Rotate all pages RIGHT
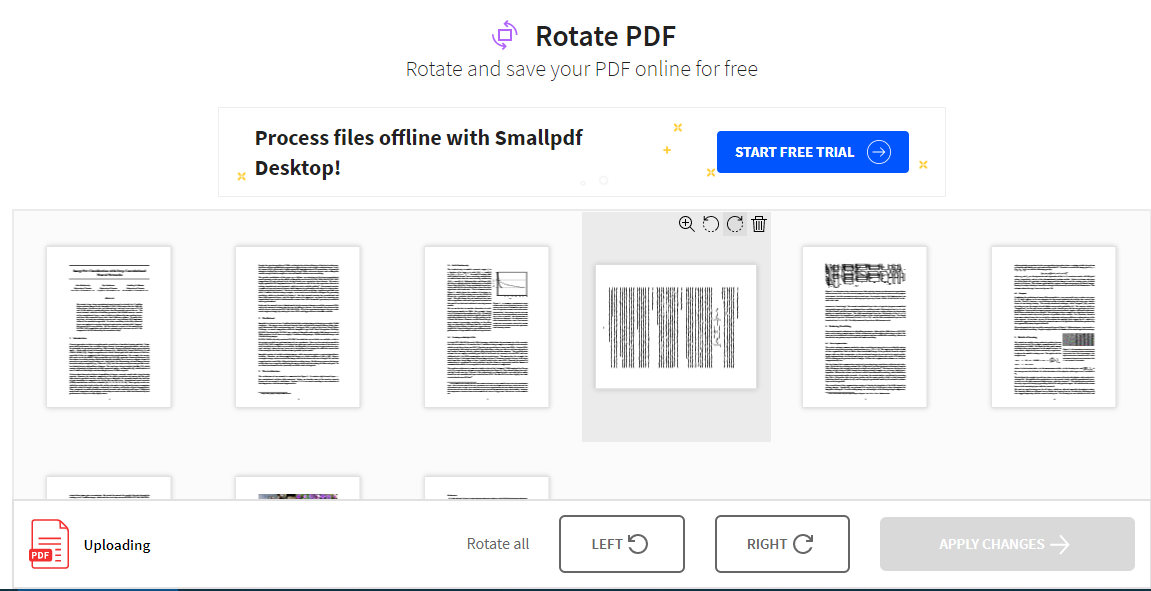Screen dimensions: 1151x591 [783, 544]
